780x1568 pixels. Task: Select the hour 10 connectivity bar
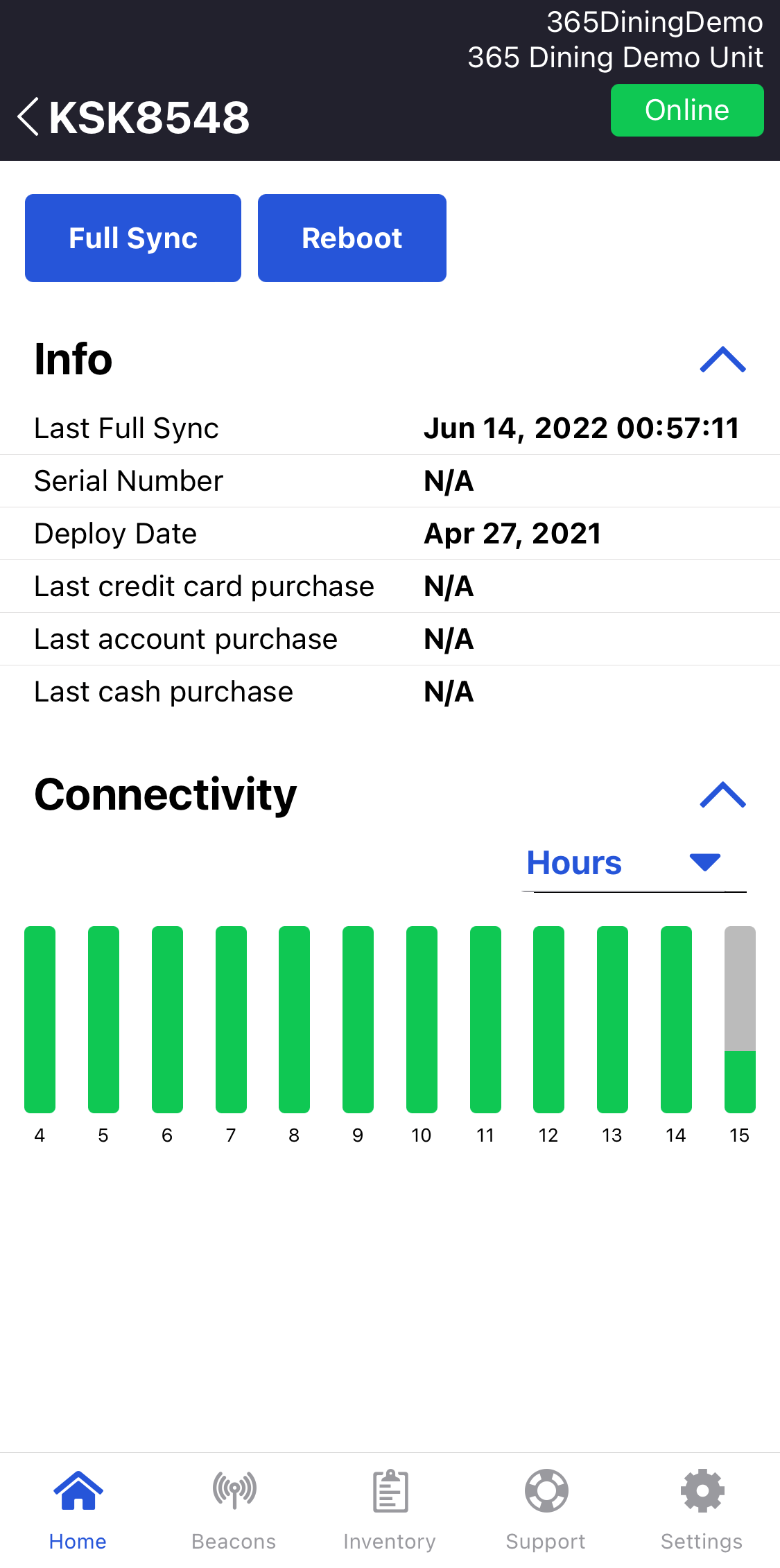point(422,1019)
